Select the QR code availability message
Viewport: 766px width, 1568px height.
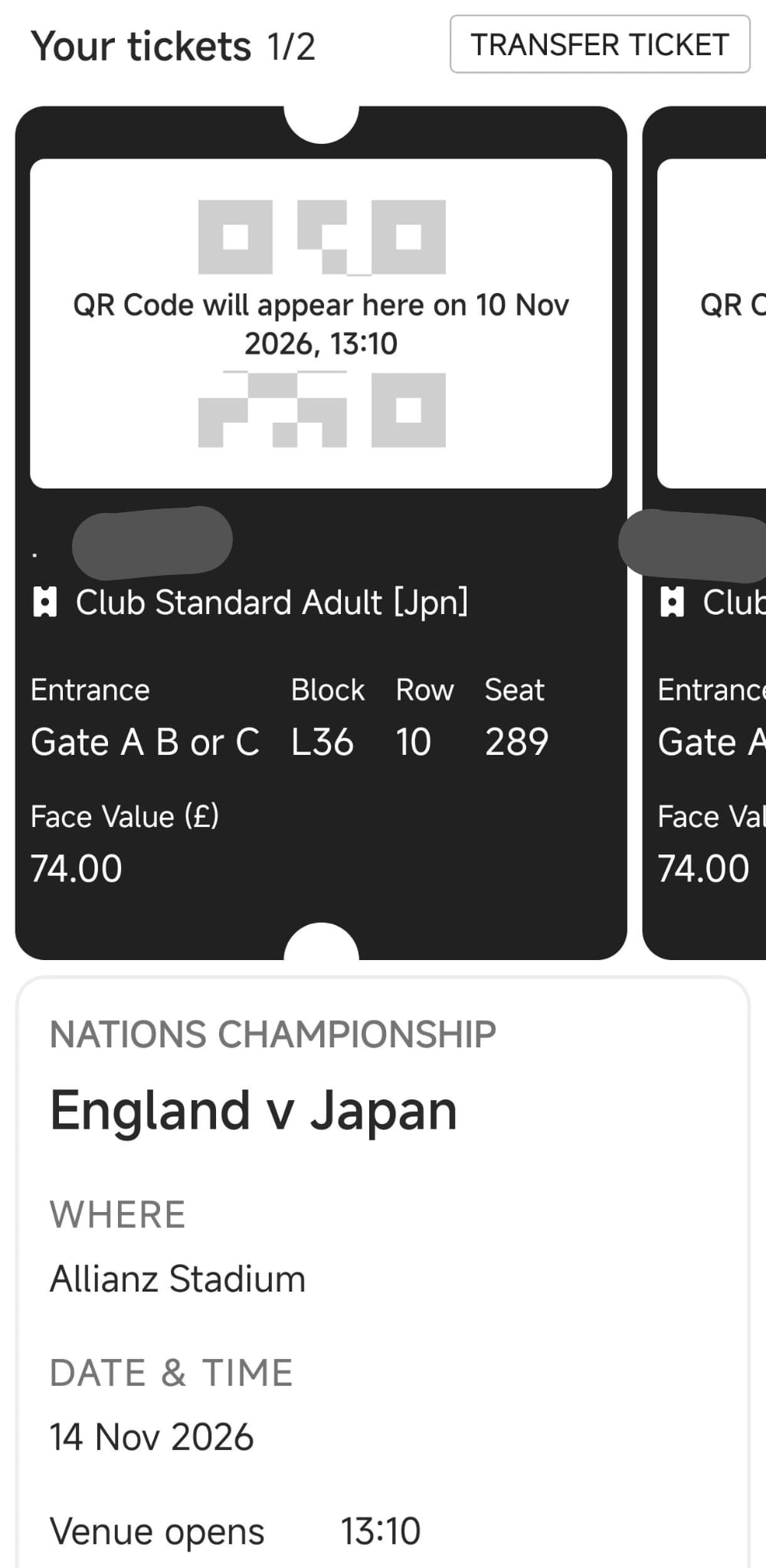click(x=321, y=324)
